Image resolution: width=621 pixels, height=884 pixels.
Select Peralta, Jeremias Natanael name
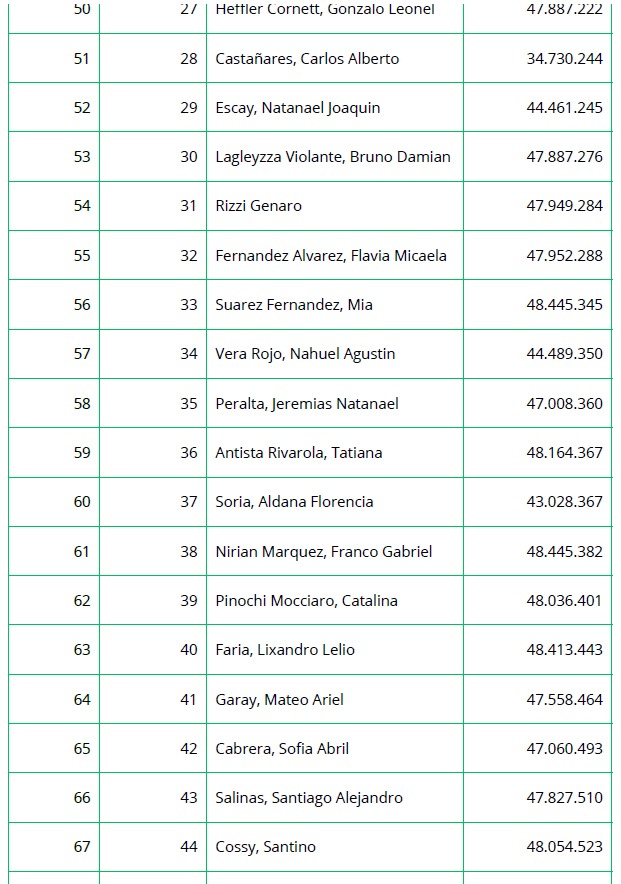pyautogui.click(x=307, y=404)
